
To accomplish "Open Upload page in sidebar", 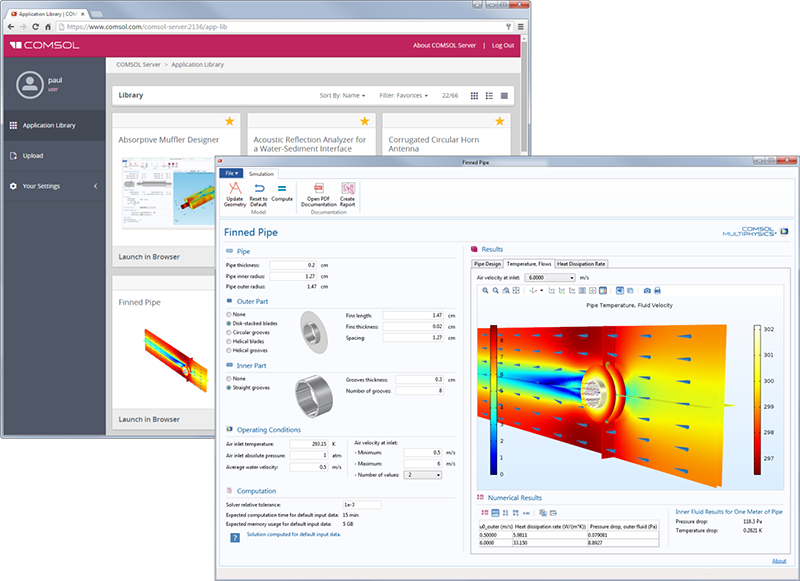I will point(55,156).
